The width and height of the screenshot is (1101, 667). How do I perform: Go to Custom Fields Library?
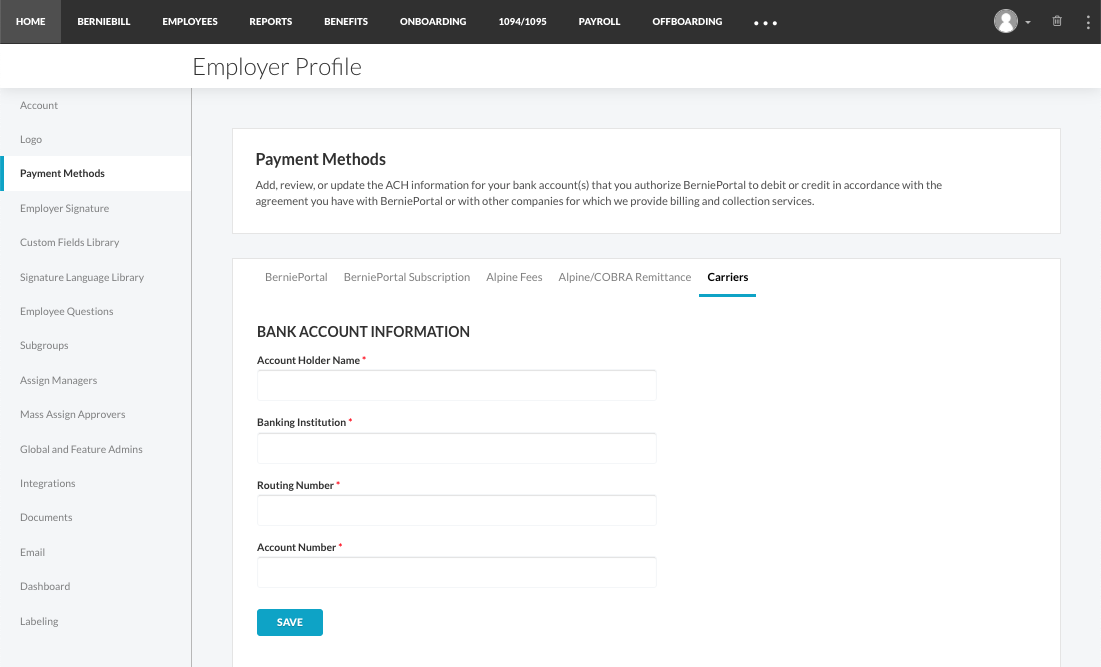click(x=69, y=242)
